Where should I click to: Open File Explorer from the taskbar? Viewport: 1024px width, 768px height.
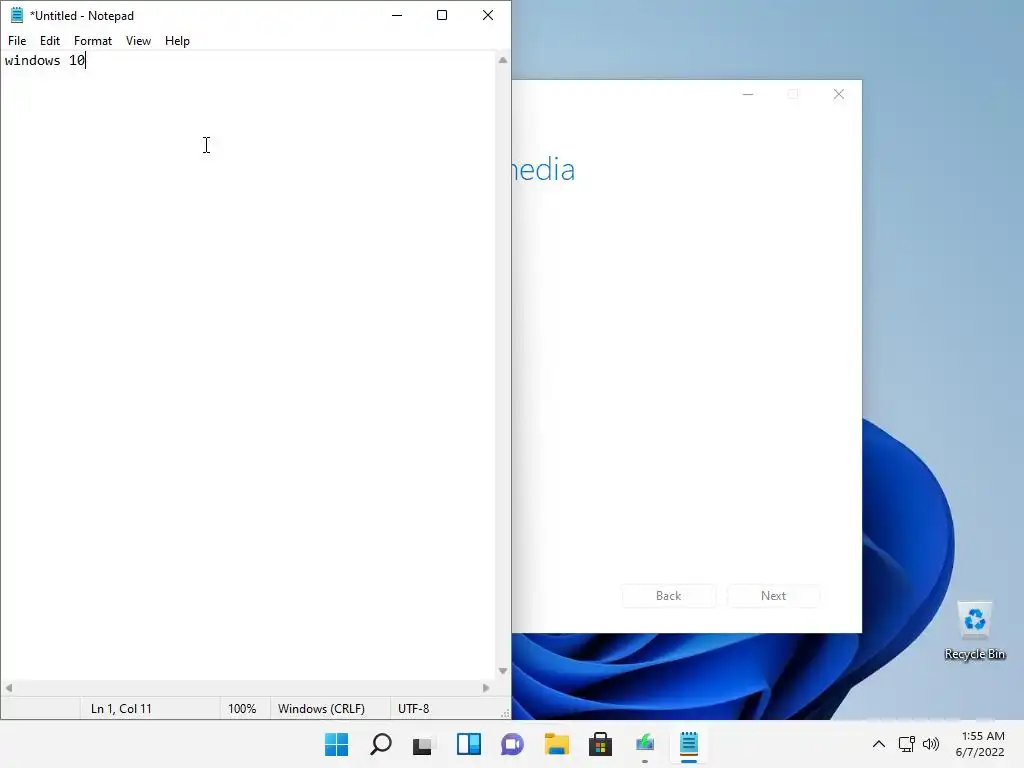tap(556, 744)
